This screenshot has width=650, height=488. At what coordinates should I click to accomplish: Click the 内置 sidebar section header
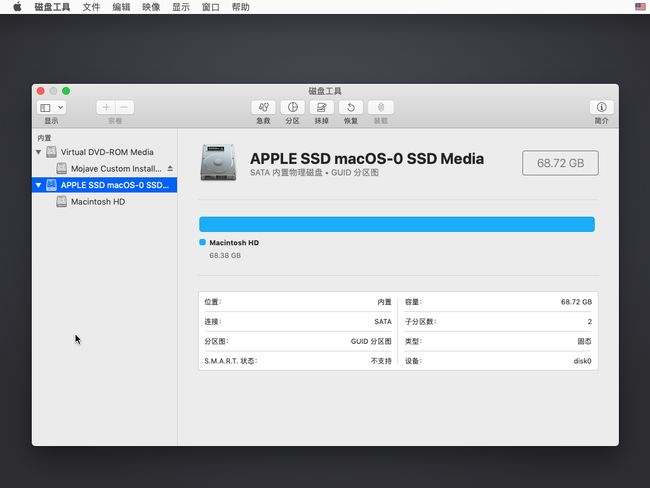(x=44, y=138)
